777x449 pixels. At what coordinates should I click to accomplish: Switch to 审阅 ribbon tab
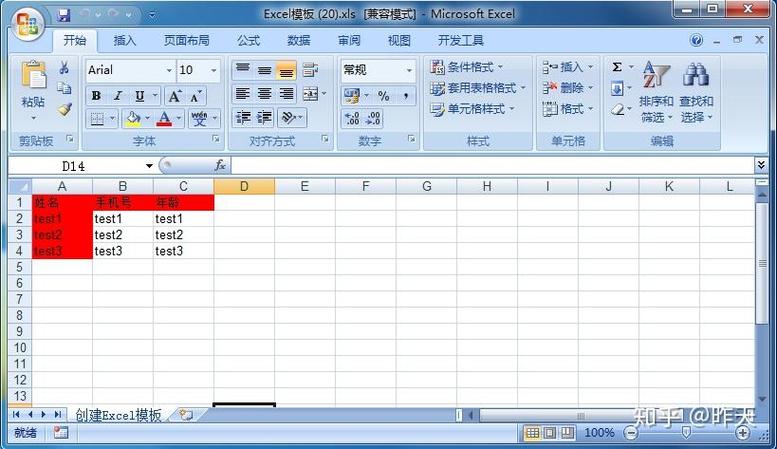(x=349, y=41)
